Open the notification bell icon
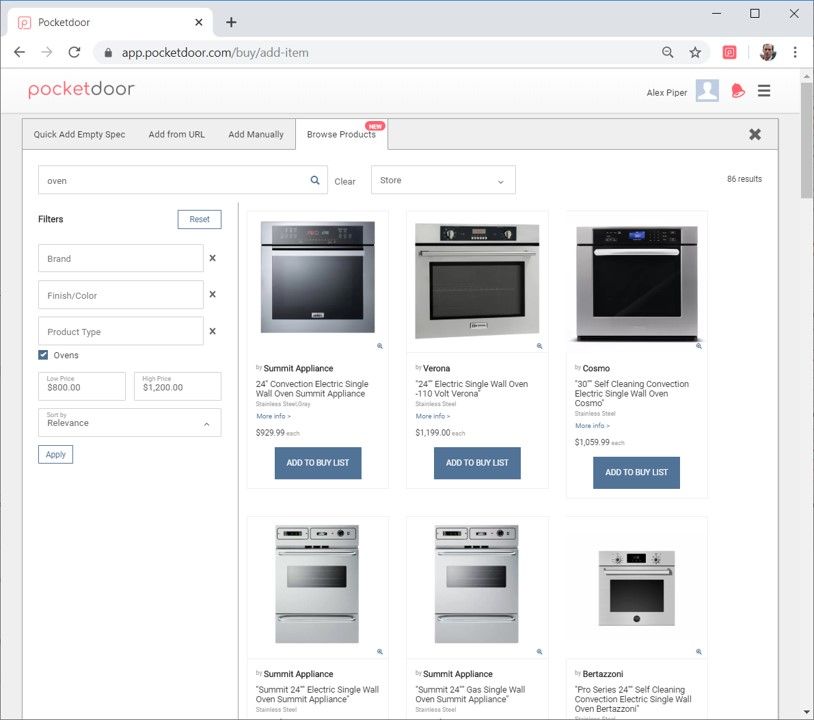The image size is (814, 720). (x=738, y=91)
